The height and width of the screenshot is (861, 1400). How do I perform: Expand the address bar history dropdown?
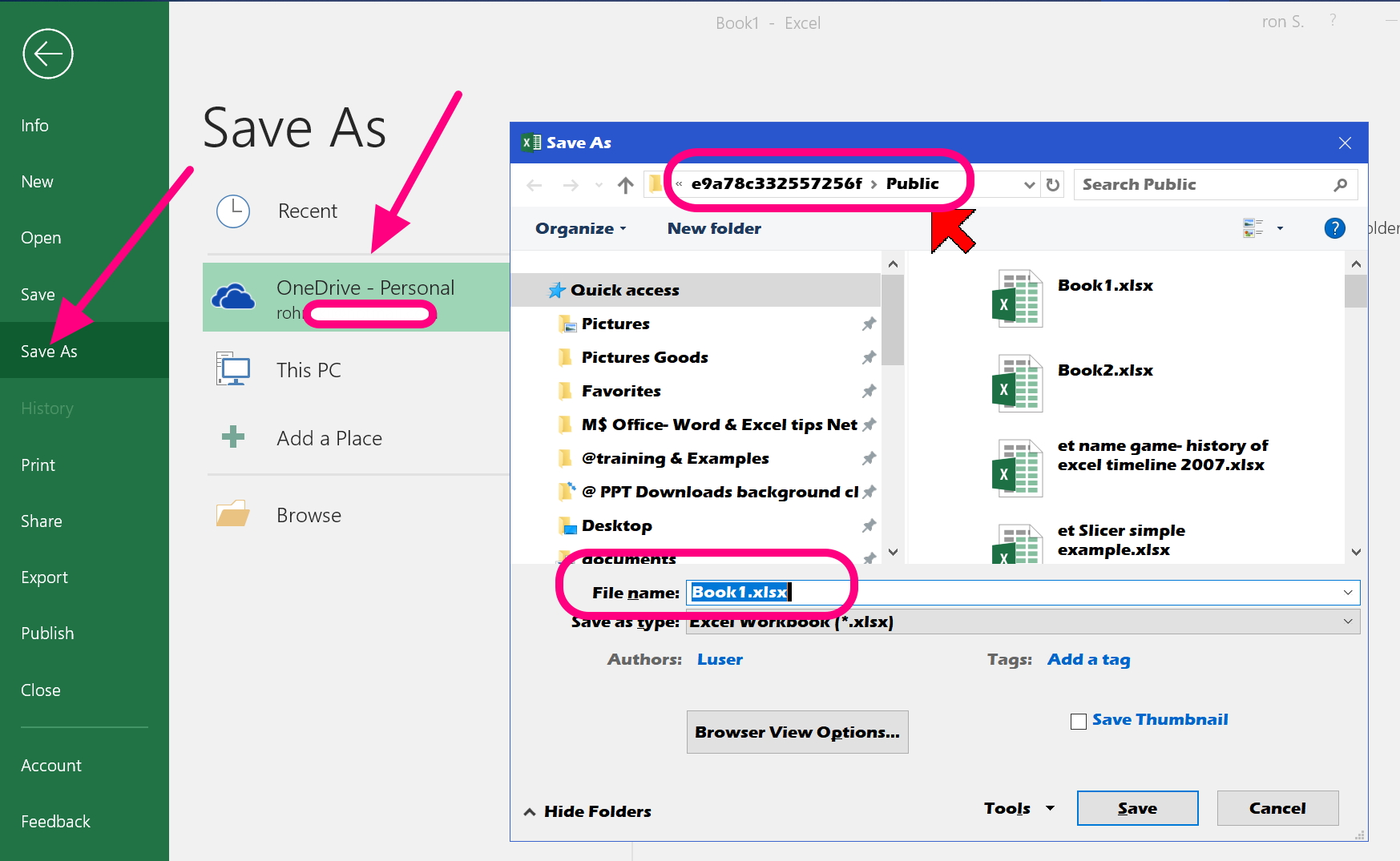point(1030,185)
